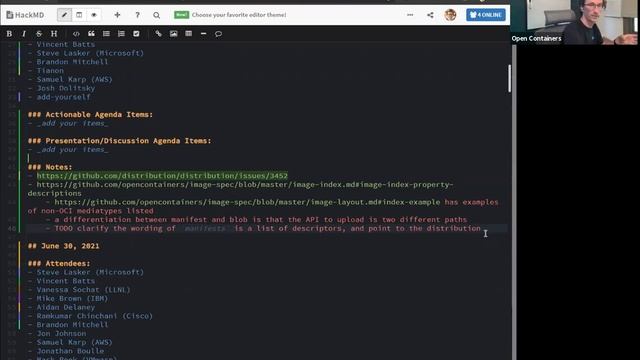Insert a comment bubble
Viewport: 640px width, 360px height.
(218, 34)
